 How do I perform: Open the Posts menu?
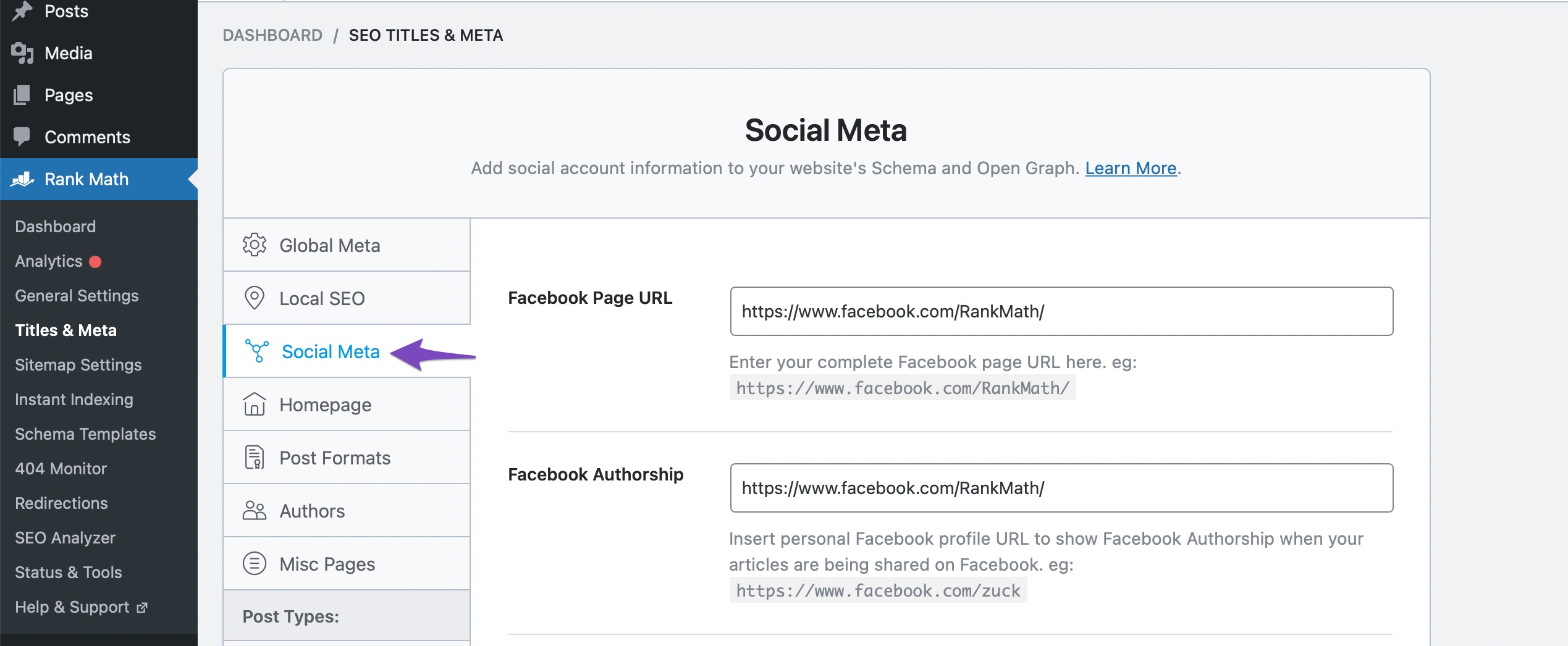[x=99, y=11]
